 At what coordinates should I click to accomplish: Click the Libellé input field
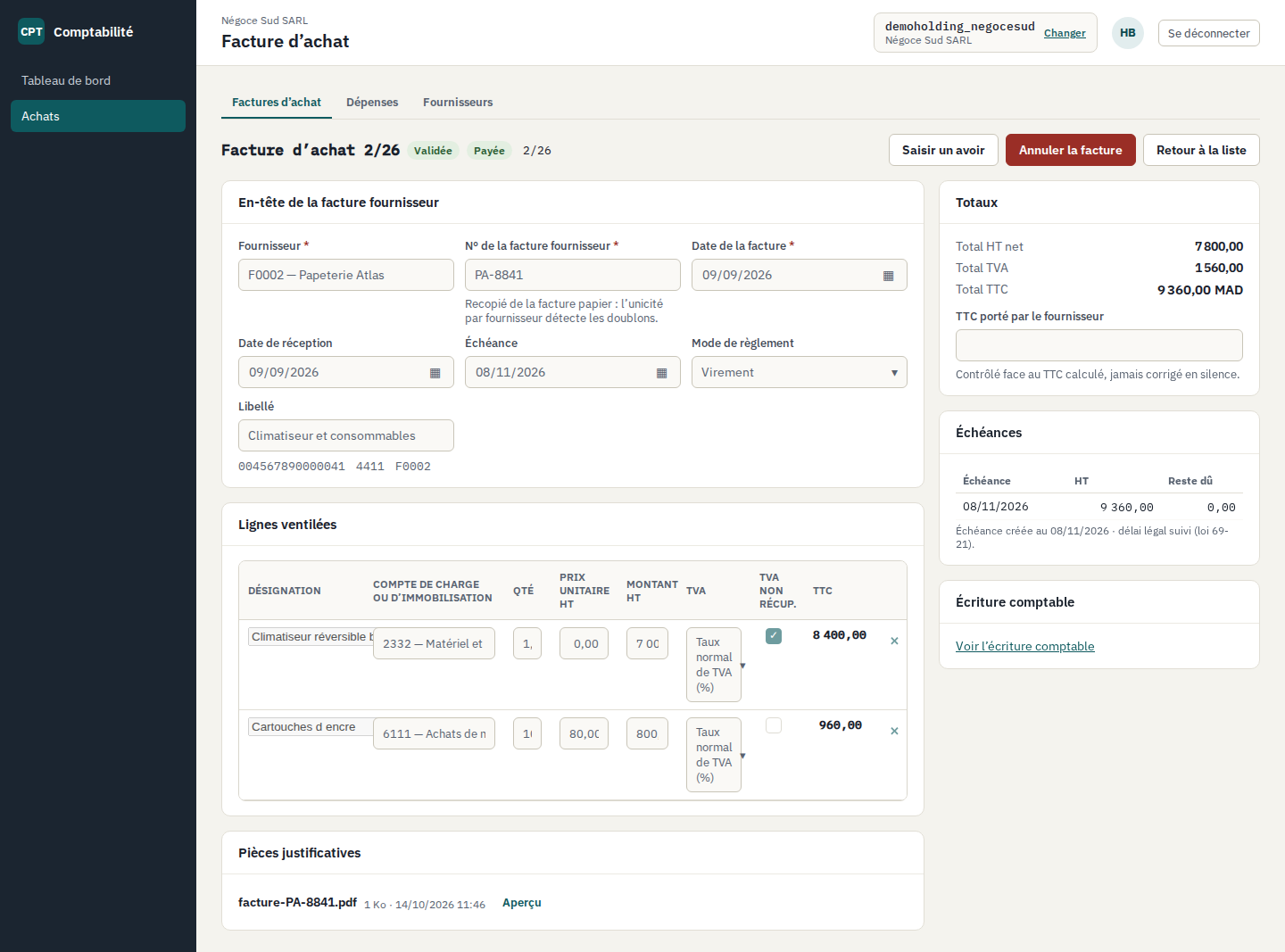point(346,435)
